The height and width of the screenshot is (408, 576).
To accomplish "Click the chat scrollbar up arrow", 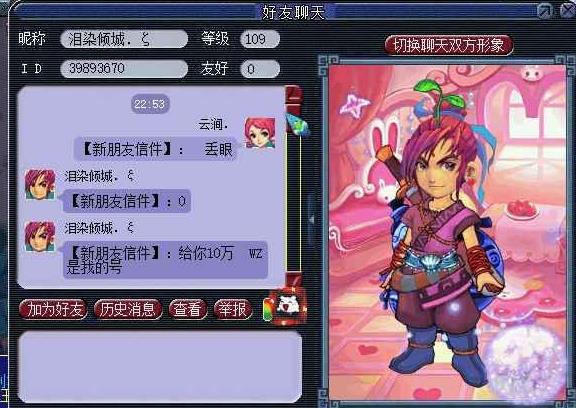I will coord(294,95).
